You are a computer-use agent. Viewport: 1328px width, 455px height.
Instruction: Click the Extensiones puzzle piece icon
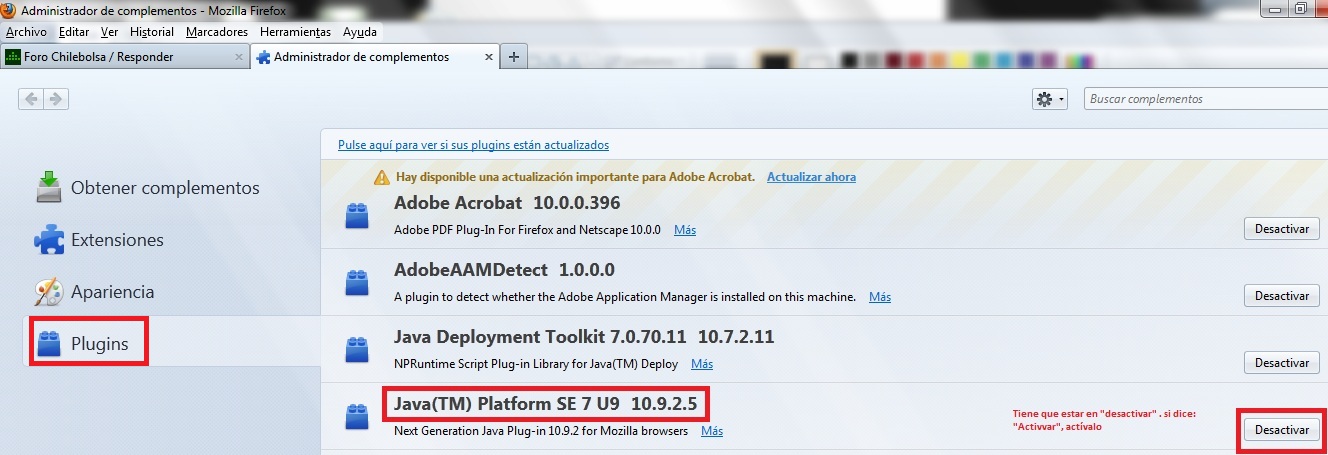[49, 240]
